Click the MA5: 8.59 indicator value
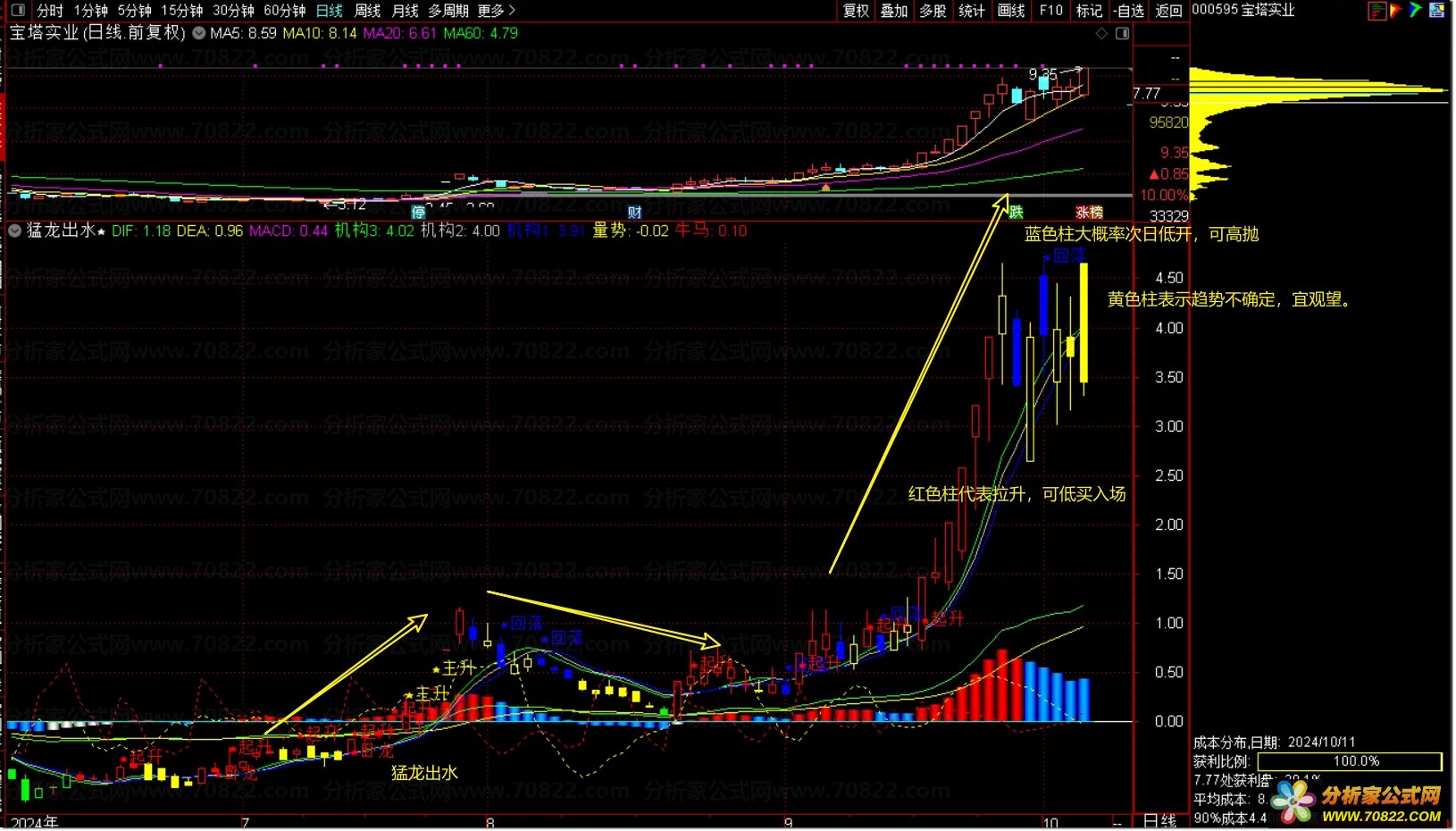Image resolution: width=1456 pixels, height=831 pixels. [243, 33]
